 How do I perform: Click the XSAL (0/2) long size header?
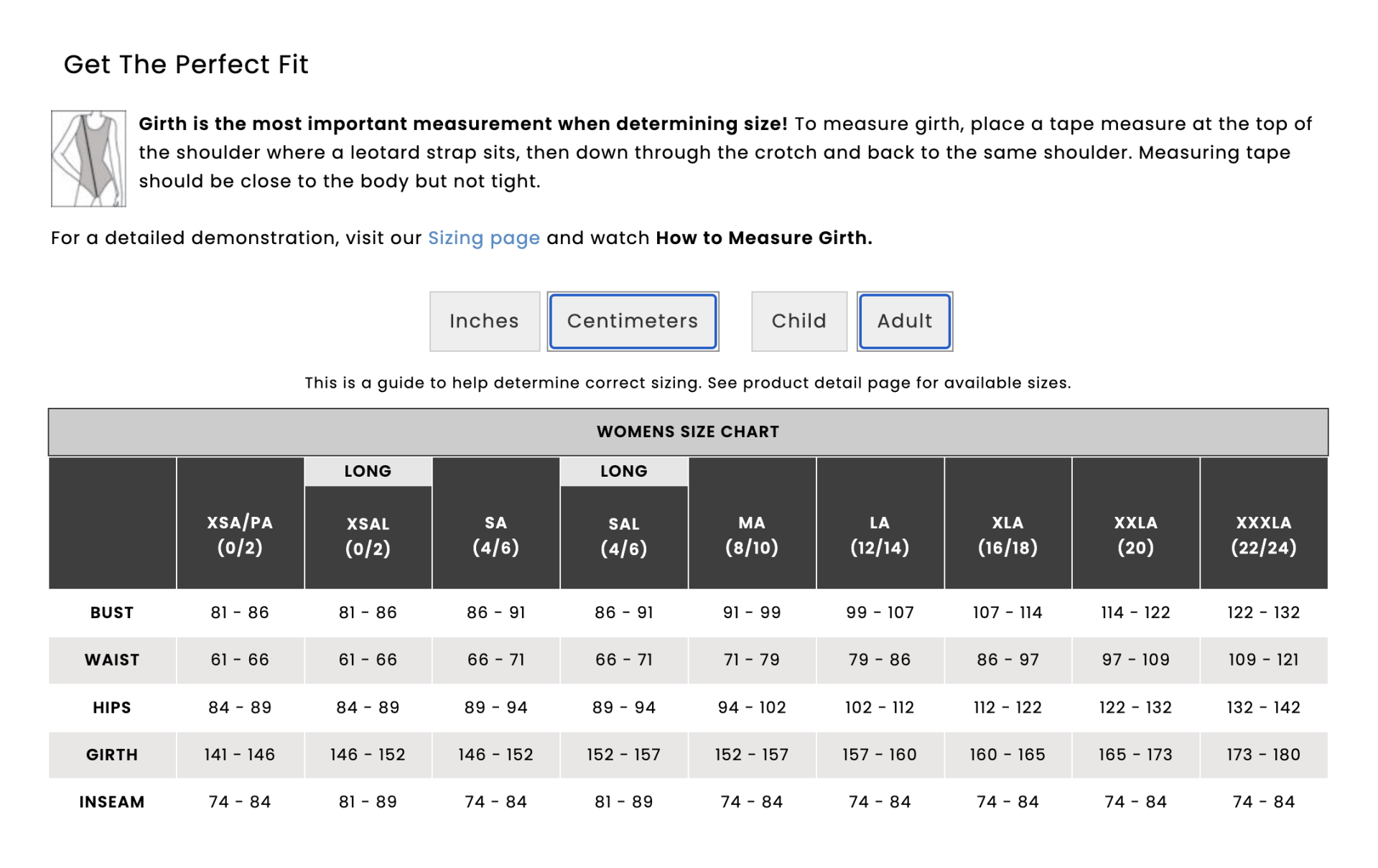368,536
